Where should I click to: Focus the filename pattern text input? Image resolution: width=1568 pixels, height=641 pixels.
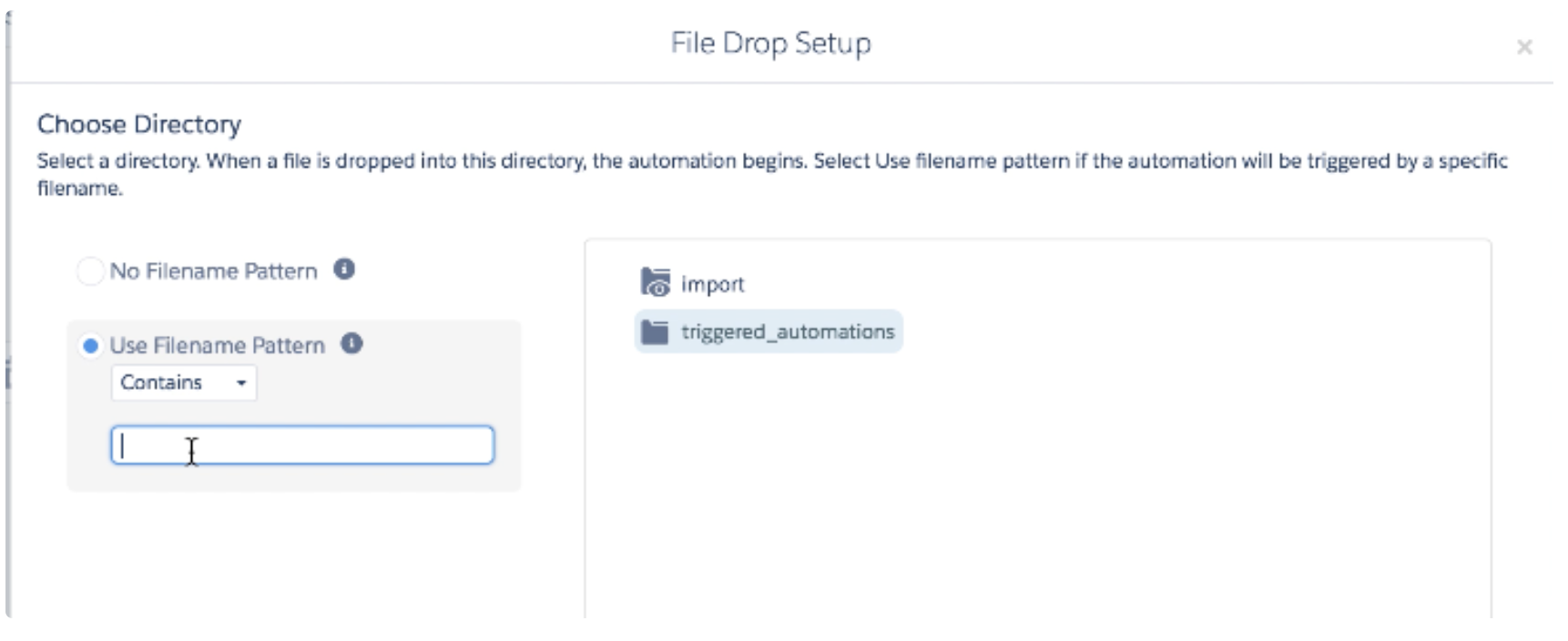[x=302, y=445]
